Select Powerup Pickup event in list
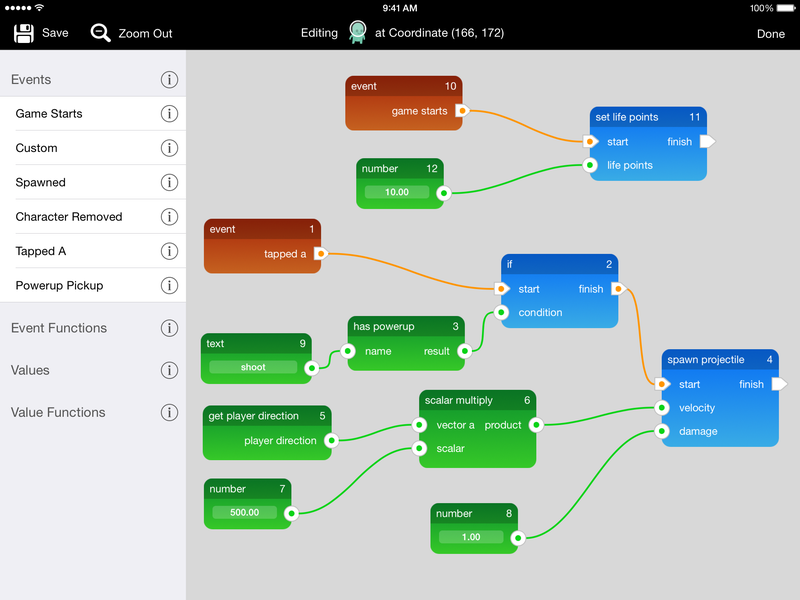 click(93, 285)
